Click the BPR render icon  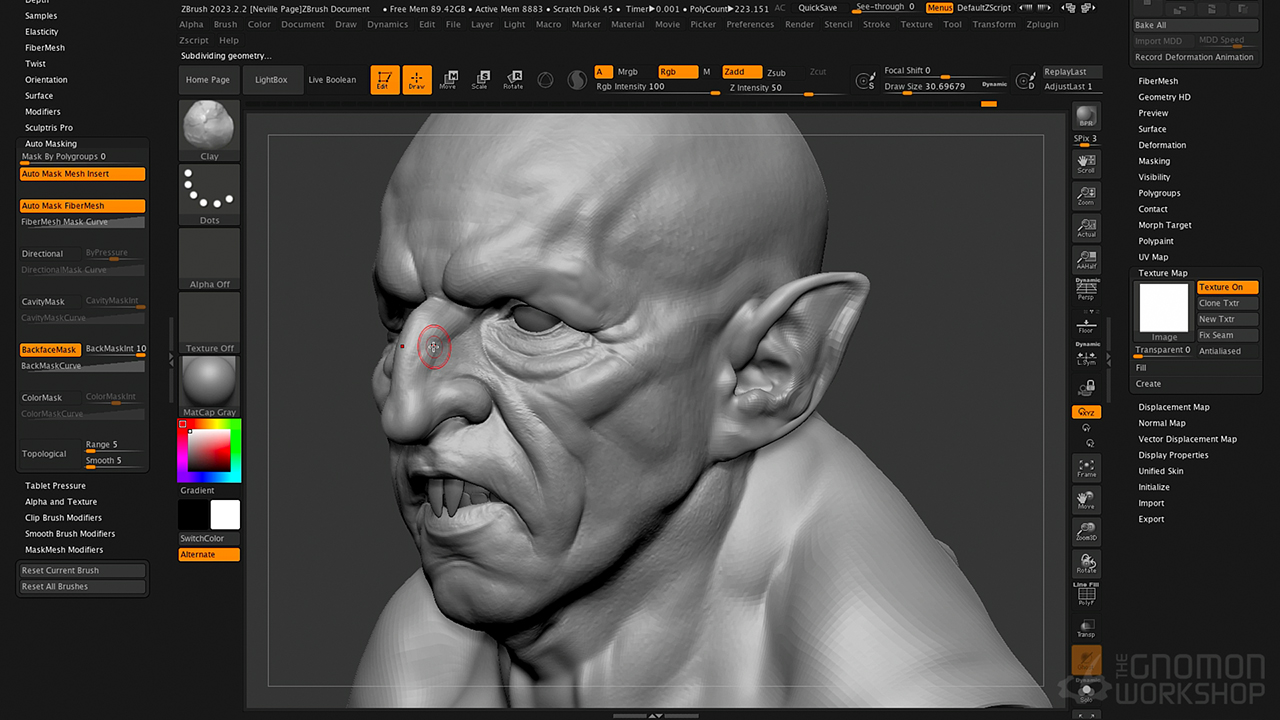(x=1086, y=118)
